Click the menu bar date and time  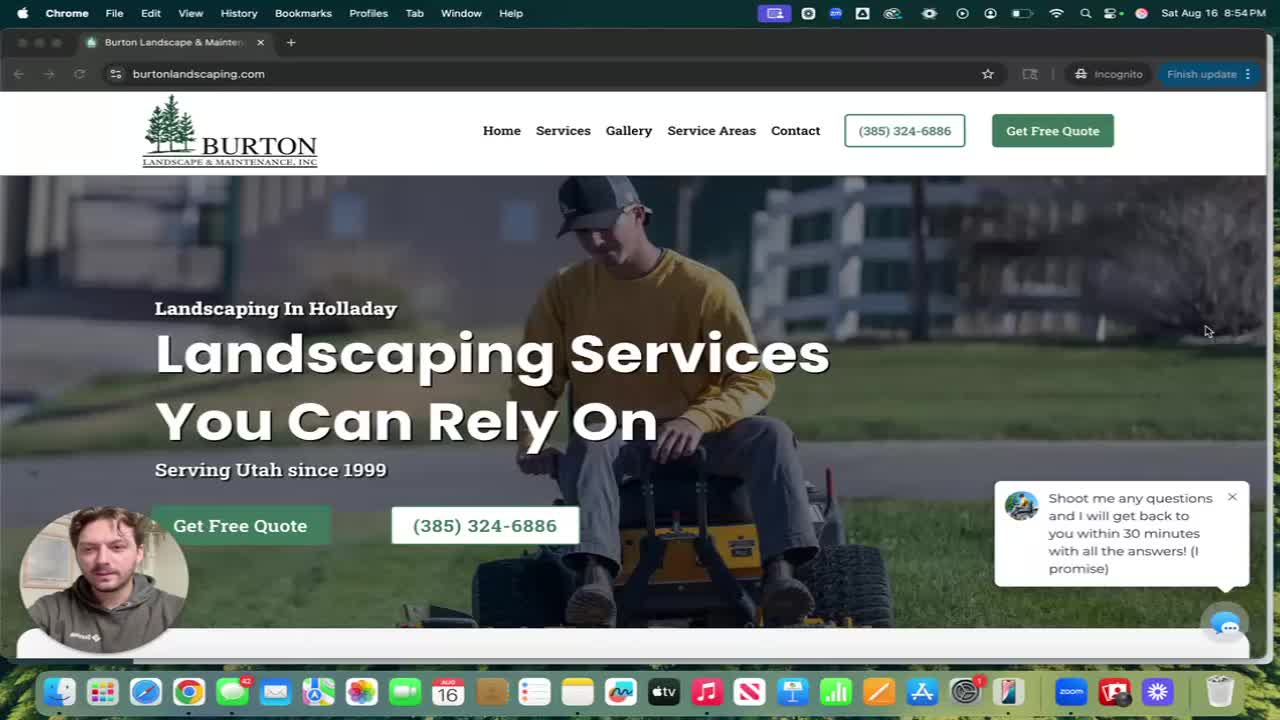click(1213, 13)
